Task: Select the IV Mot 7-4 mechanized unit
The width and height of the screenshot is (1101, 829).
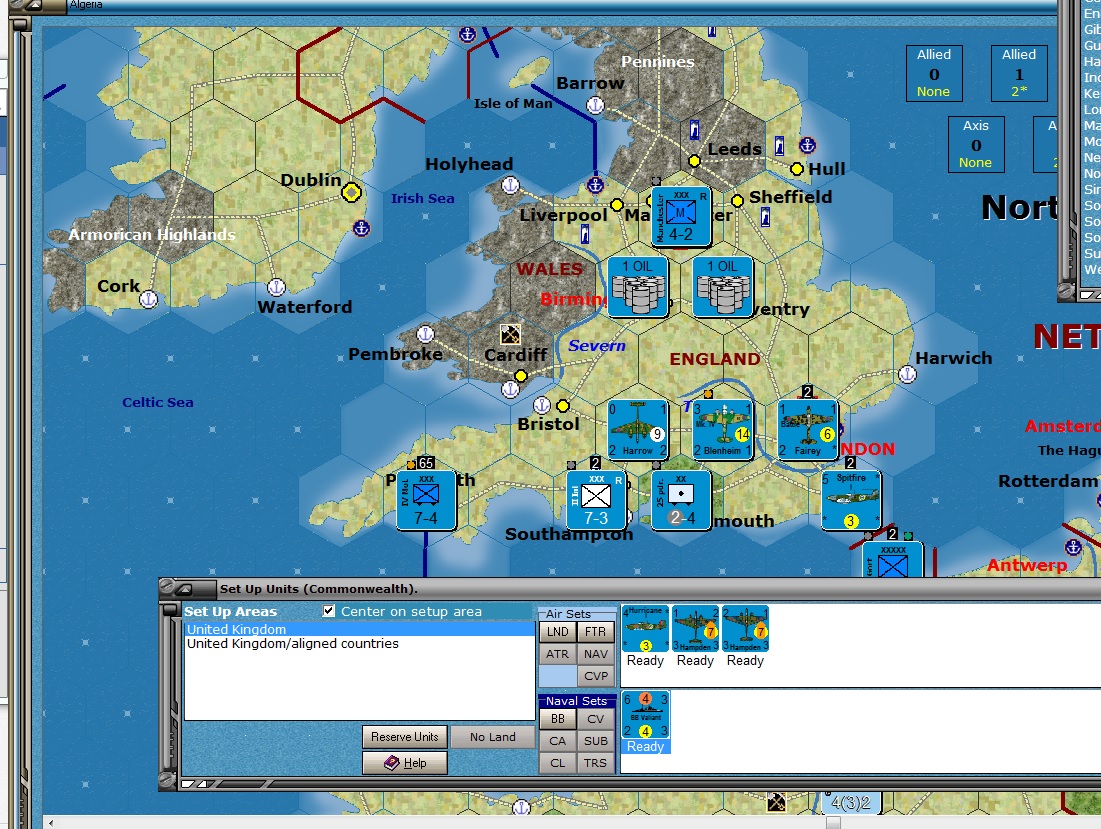Action: coord(426,500)
